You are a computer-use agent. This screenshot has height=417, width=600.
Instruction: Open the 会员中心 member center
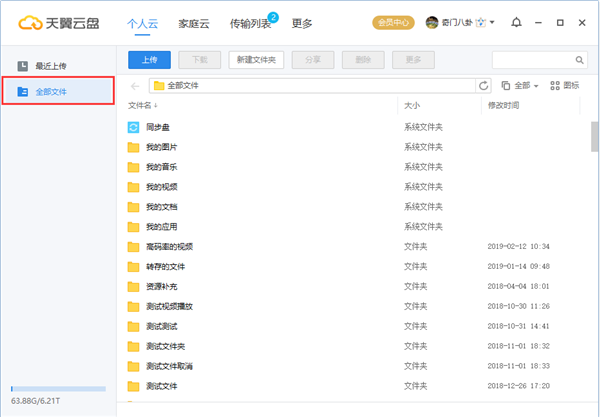[393, 23]
